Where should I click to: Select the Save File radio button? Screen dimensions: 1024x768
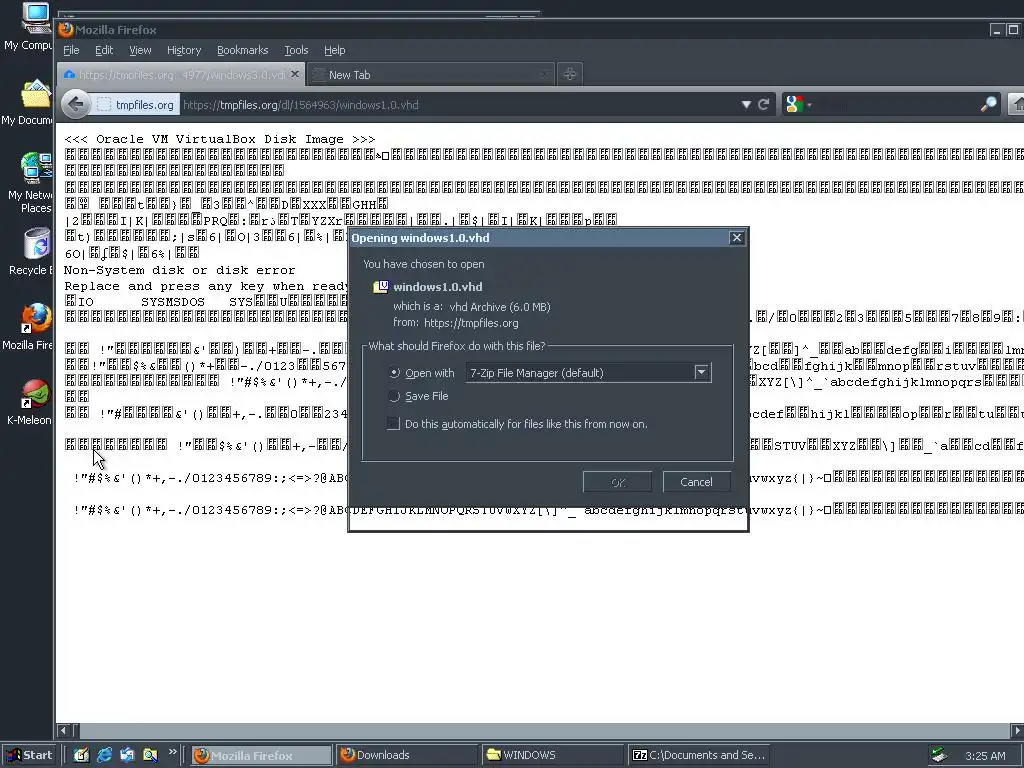394,396
